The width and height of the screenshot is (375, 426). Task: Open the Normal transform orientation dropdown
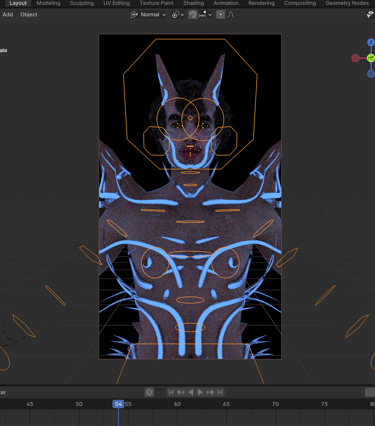pos(148,15)
